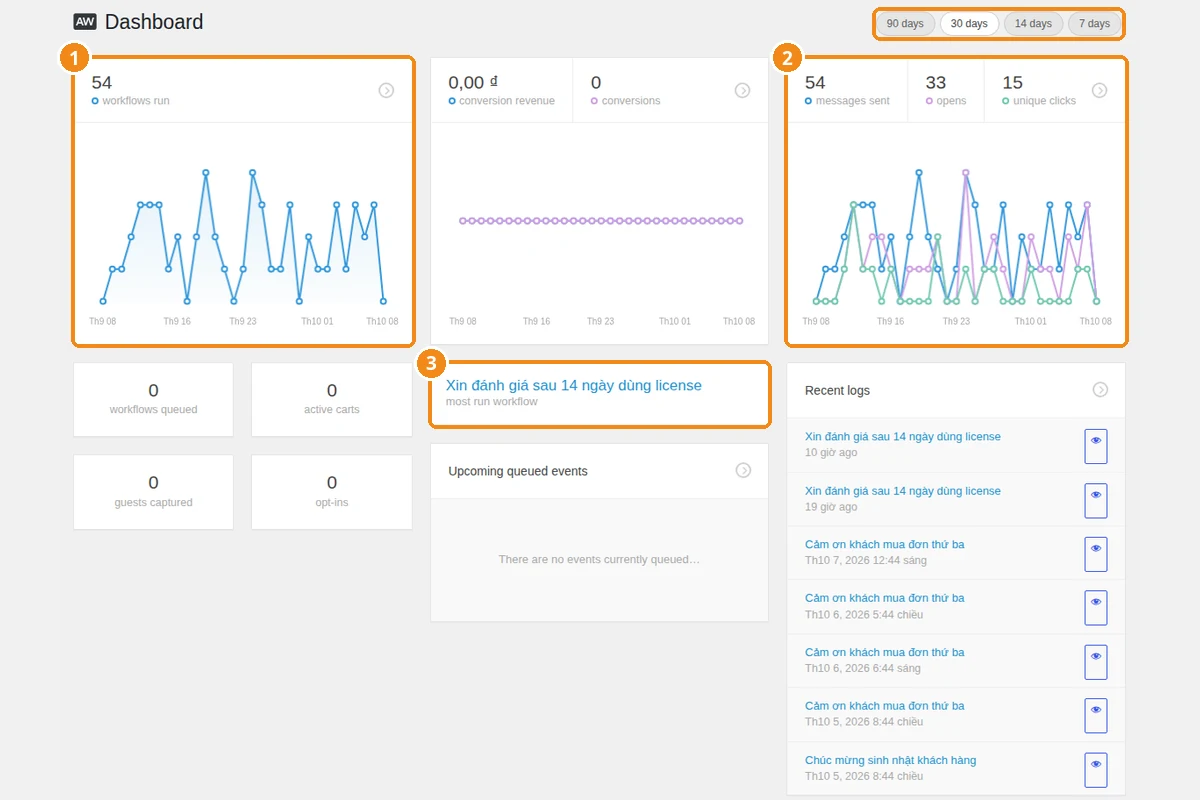
Task: Open Upcoming queued events arrow icon
Action: (743, 470)
